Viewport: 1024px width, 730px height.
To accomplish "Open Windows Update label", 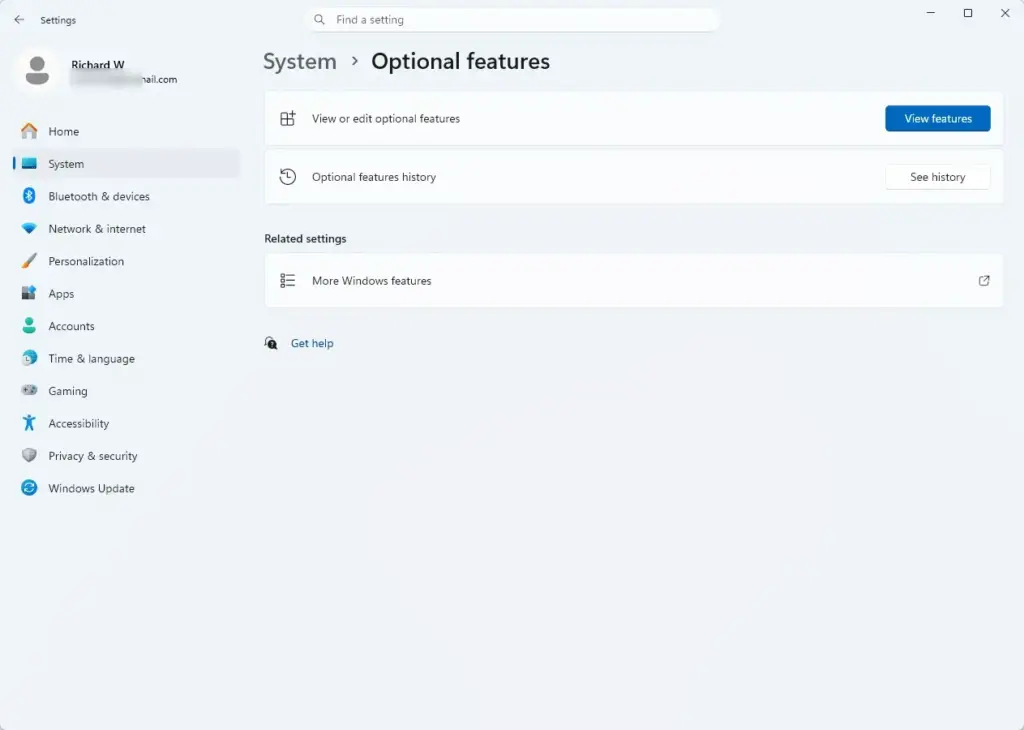I will [x=91, y=488].
